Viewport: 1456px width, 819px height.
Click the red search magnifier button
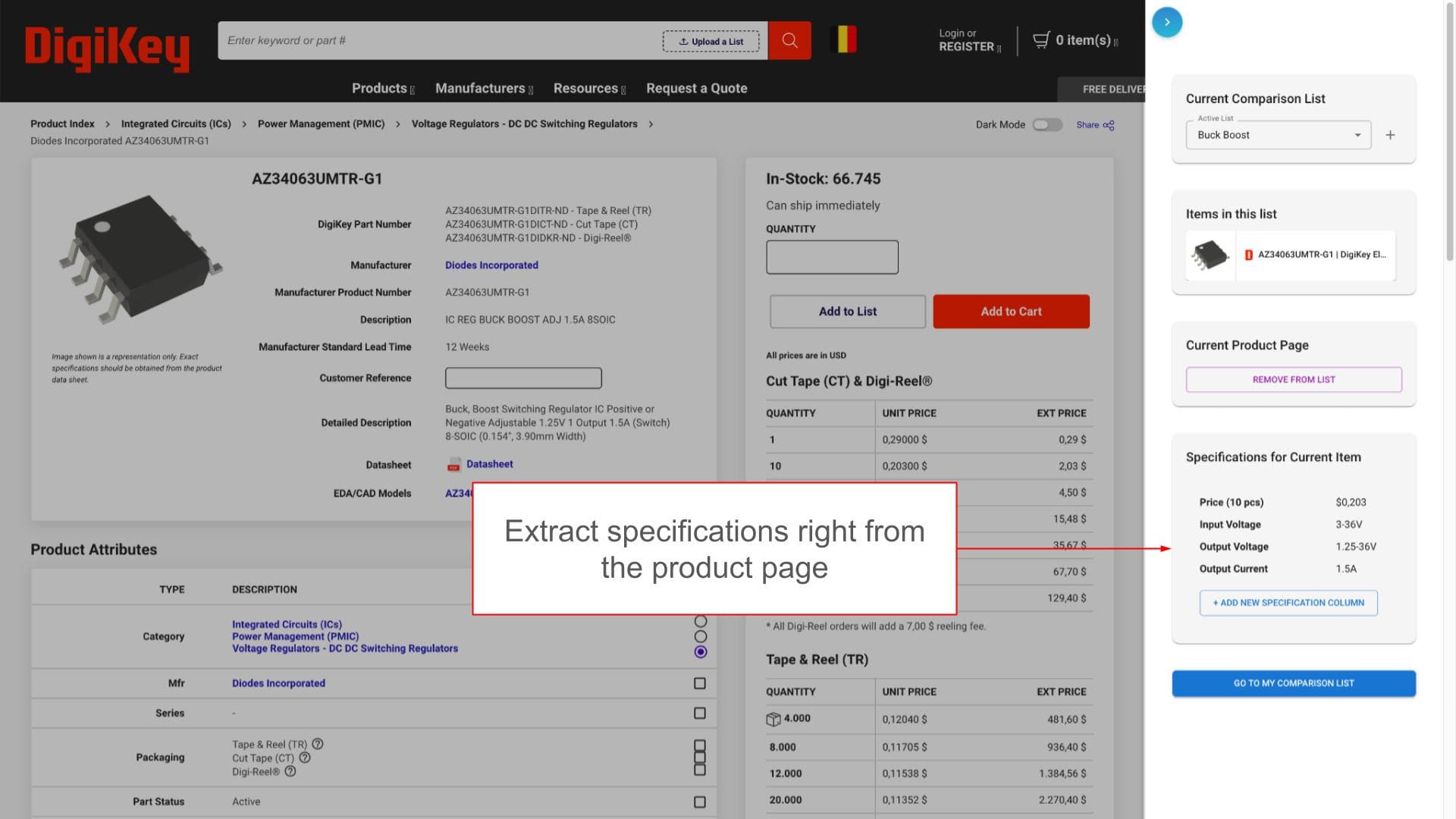pyautogui.click(x=789, y=40)
